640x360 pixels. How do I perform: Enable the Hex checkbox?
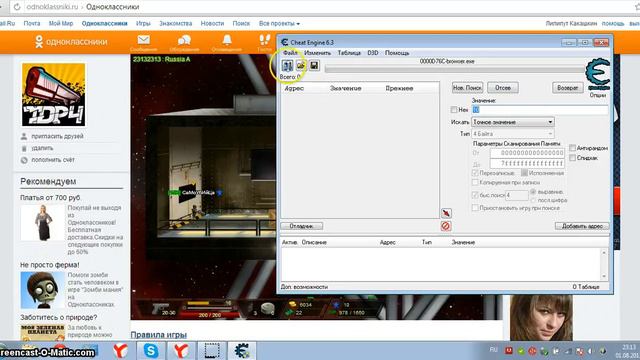[x=454, y=109]
